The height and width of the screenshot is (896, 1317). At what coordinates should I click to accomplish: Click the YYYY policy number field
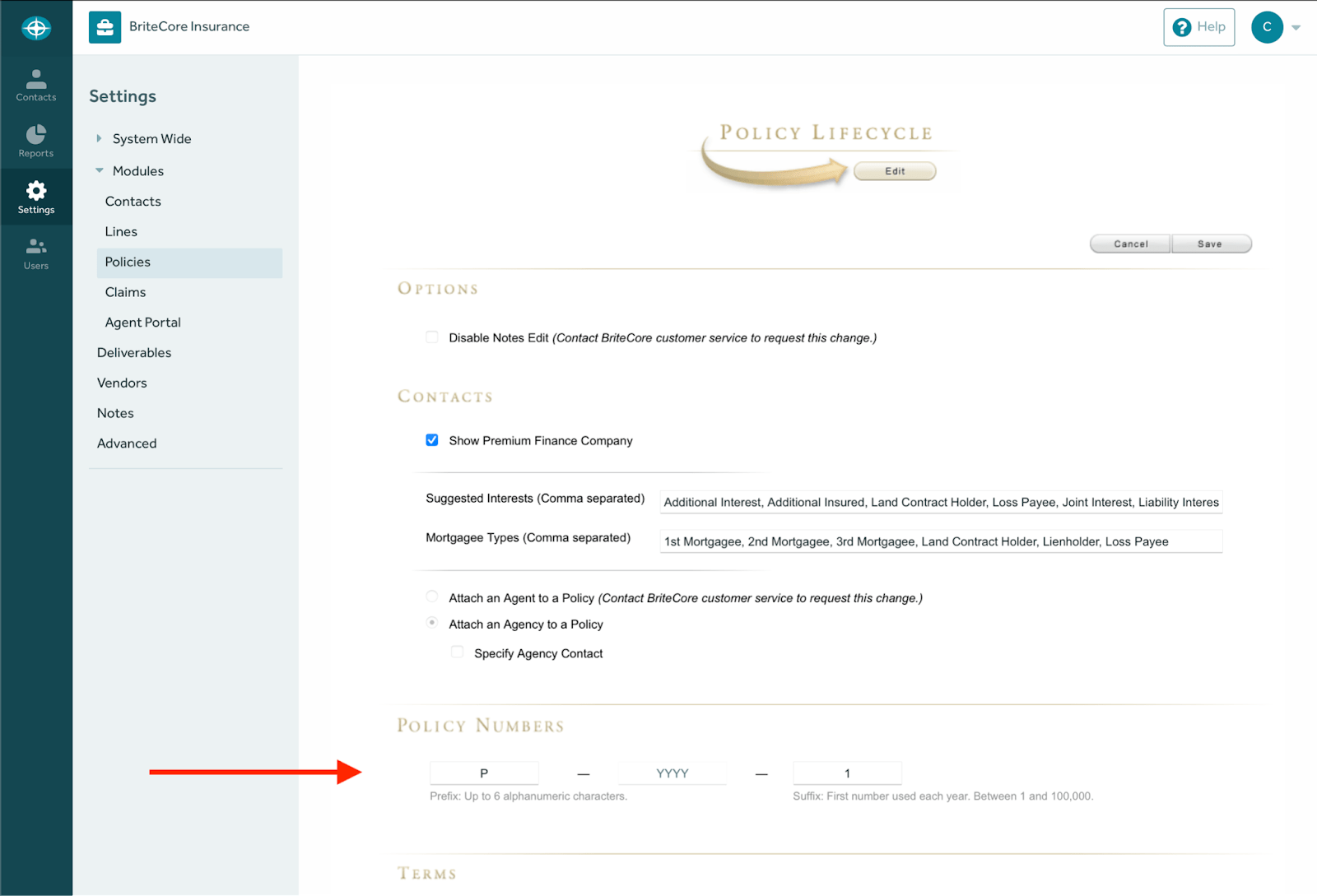[672, 773]
